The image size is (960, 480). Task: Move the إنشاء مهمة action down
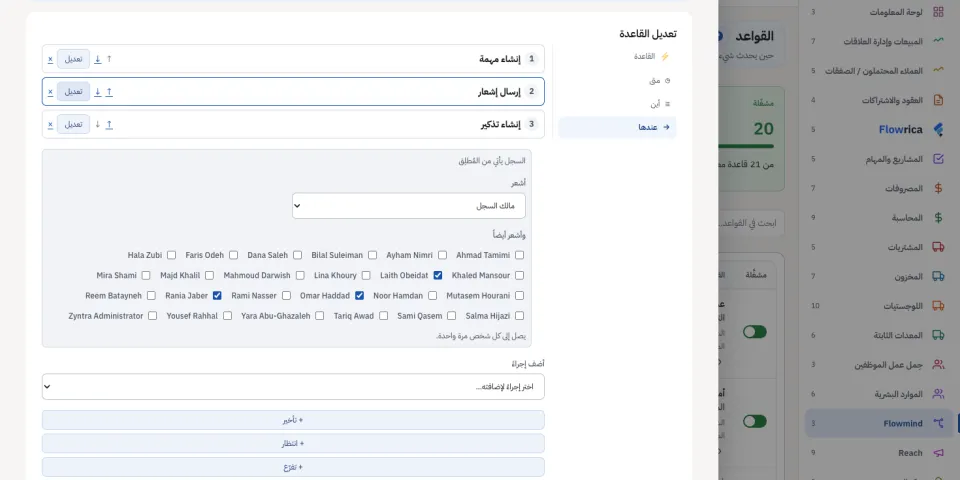[x=97, y=59]
